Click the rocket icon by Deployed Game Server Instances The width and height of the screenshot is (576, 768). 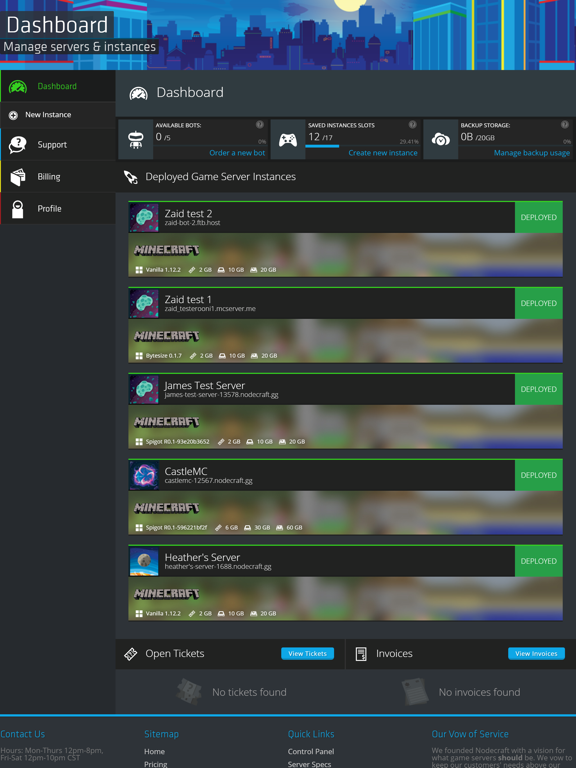pos(131,177)
